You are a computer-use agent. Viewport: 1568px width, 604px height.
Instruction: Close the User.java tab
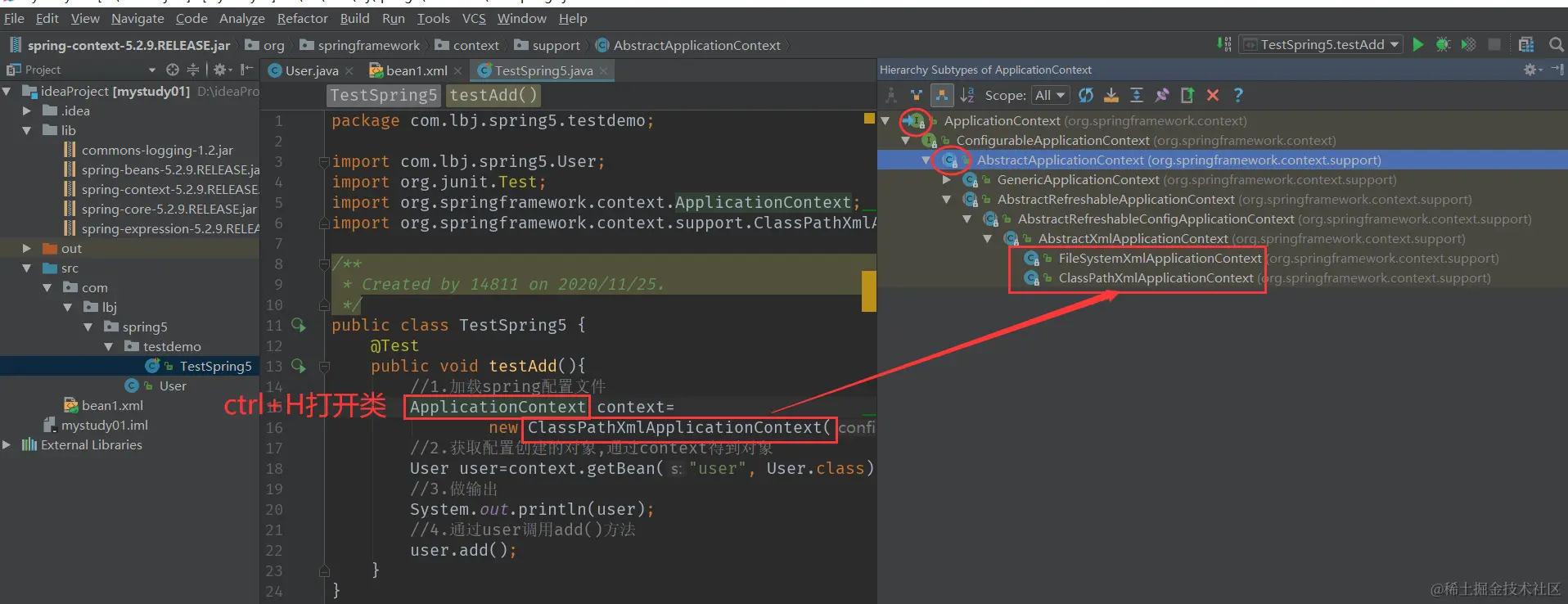pyautogui.click(x=349, y=71)
